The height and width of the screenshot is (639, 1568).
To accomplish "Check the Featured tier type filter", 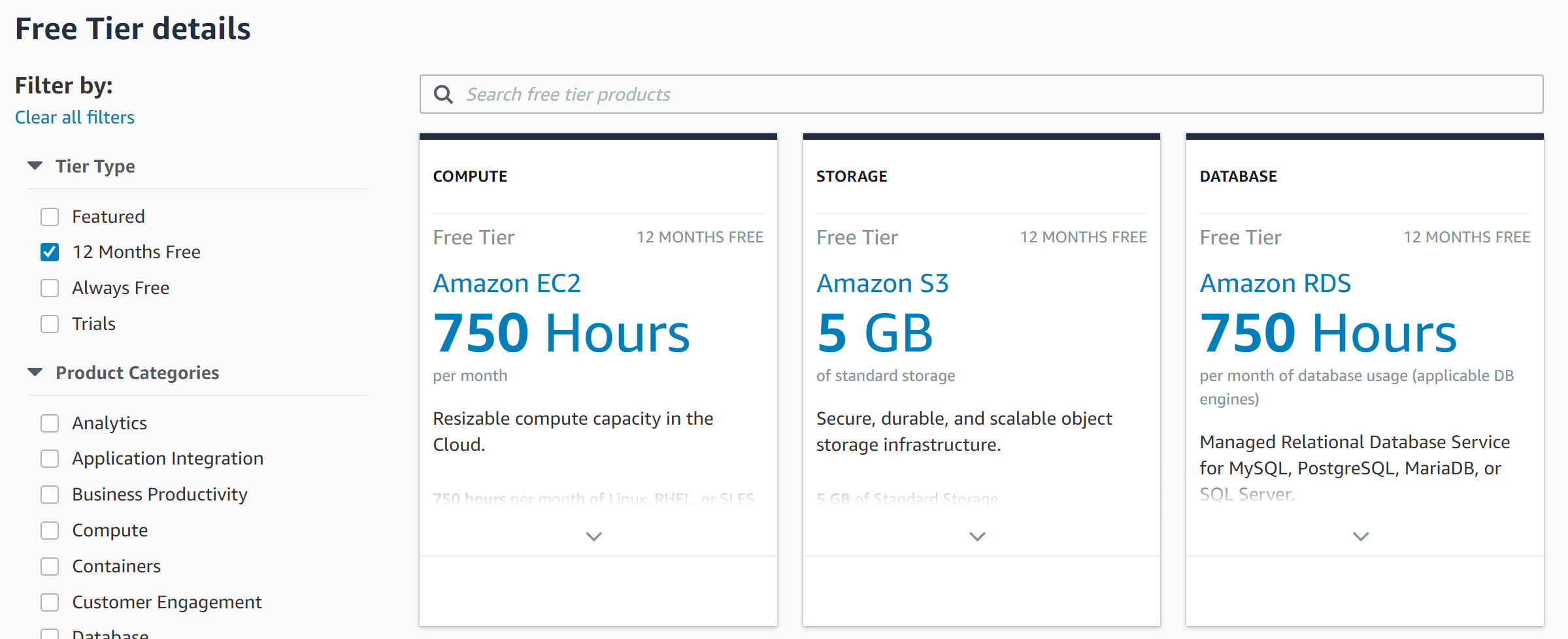I will pos(50,216).
